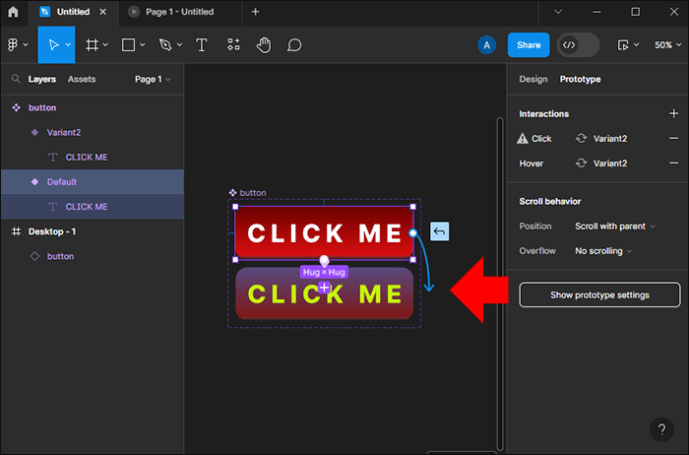Open a new tab with plus
This screenshot has width=689, height=455.
[255, 12]
